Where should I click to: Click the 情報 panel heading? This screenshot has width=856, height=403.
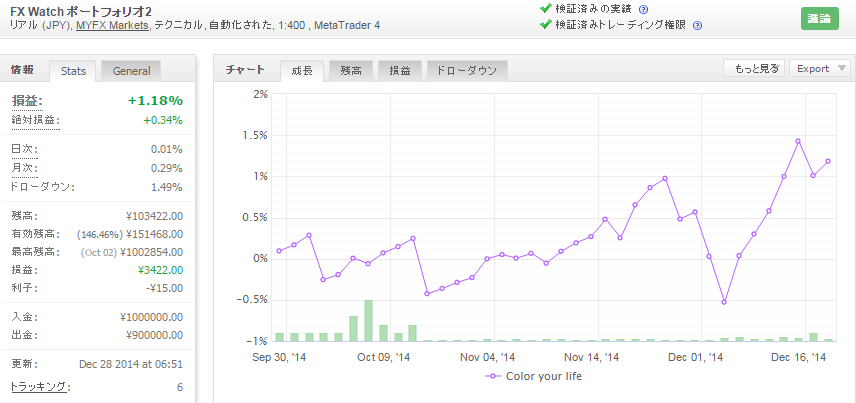[23, 69]
